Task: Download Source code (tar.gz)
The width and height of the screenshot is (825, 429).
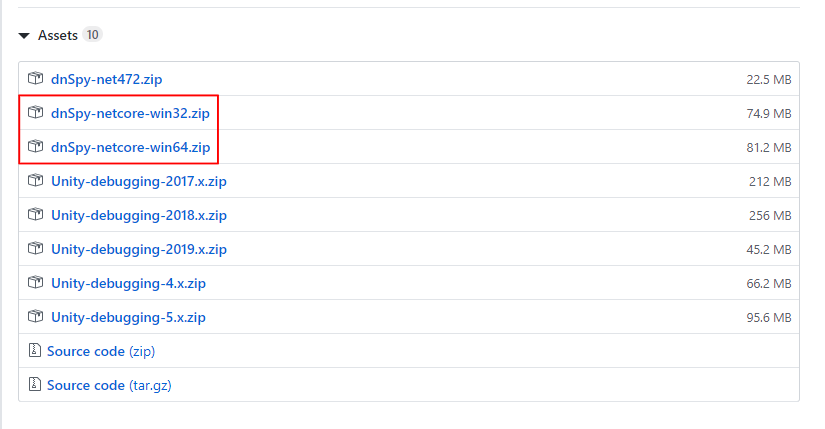Action: tap(109, 385)
